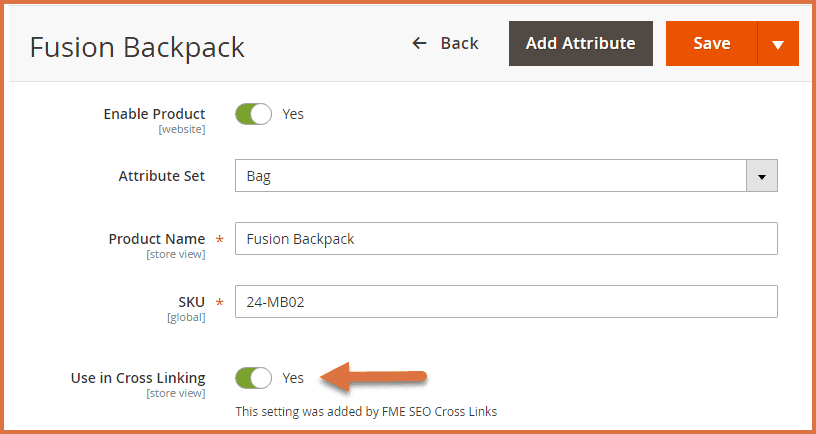
Task: Disable the Enable Product switch
Action: click(x=254, y=114)
